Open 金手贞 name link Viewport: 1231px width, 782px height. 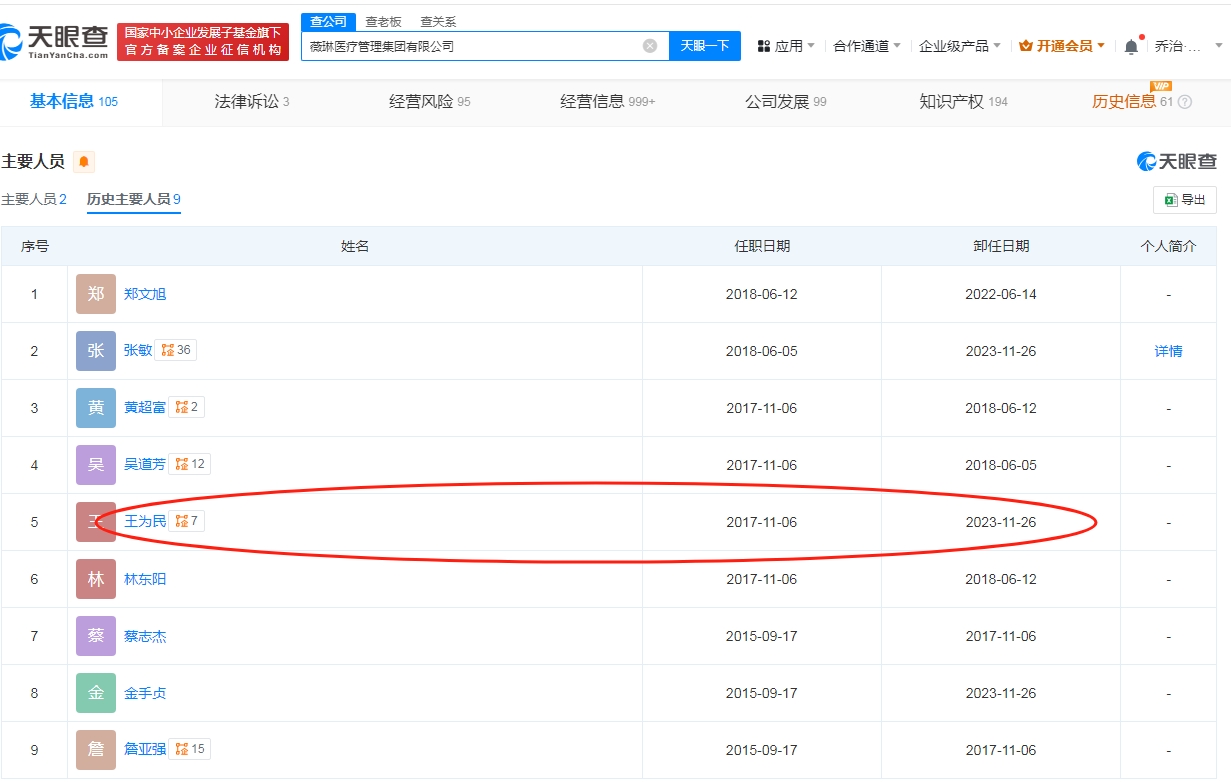click(145, 693)
